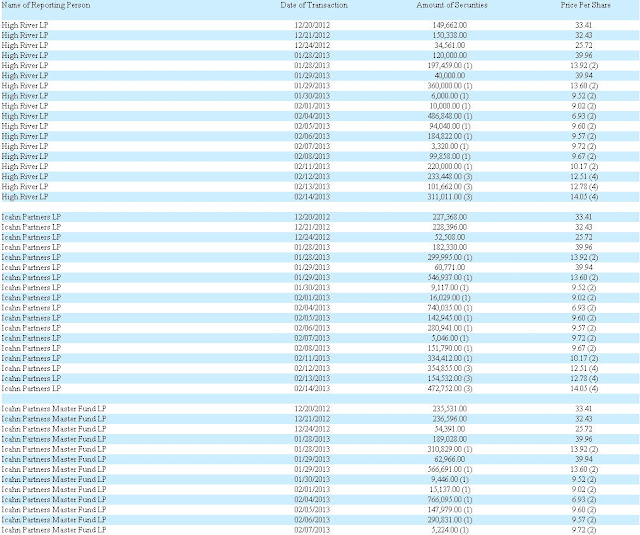
Task: Select the amount 149,662.00
Action: point(449,25)
